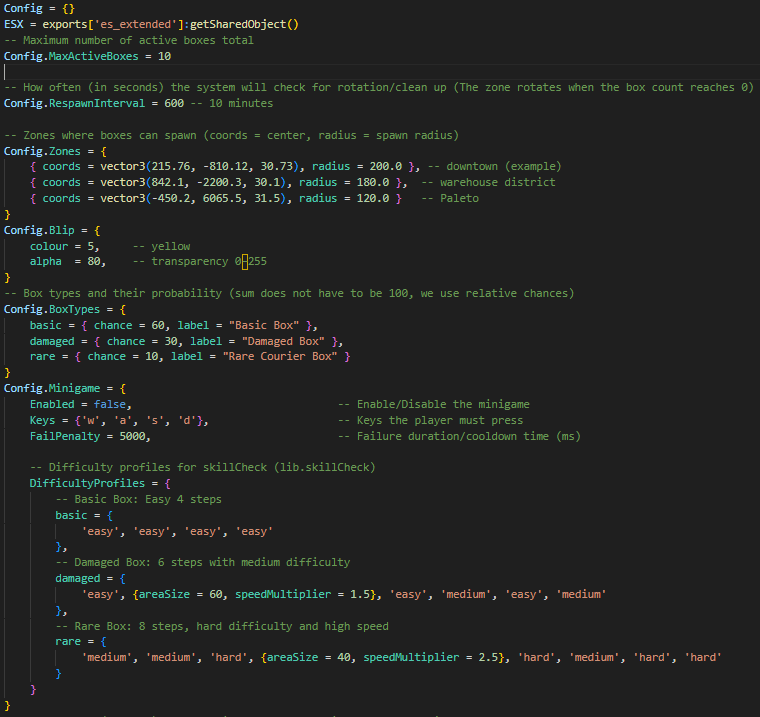760x717 pixels.
Task: Click the "Rare Courier Box" label string
Action: tap(280, 356)
